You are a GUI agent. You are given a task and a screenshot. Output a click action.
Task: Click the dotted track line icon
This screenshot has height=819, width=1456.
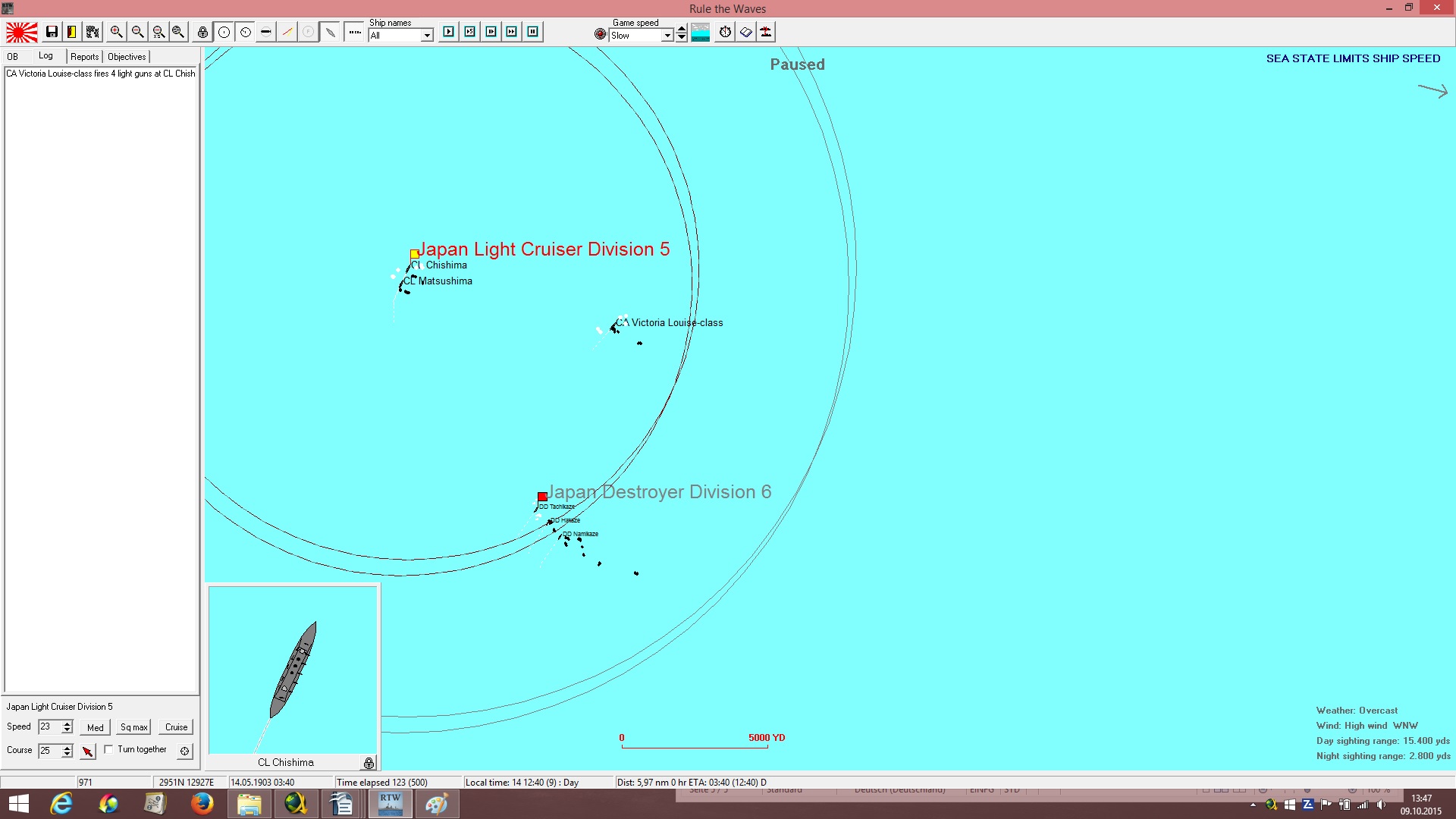pyautogui.click(x=354, y=32)
